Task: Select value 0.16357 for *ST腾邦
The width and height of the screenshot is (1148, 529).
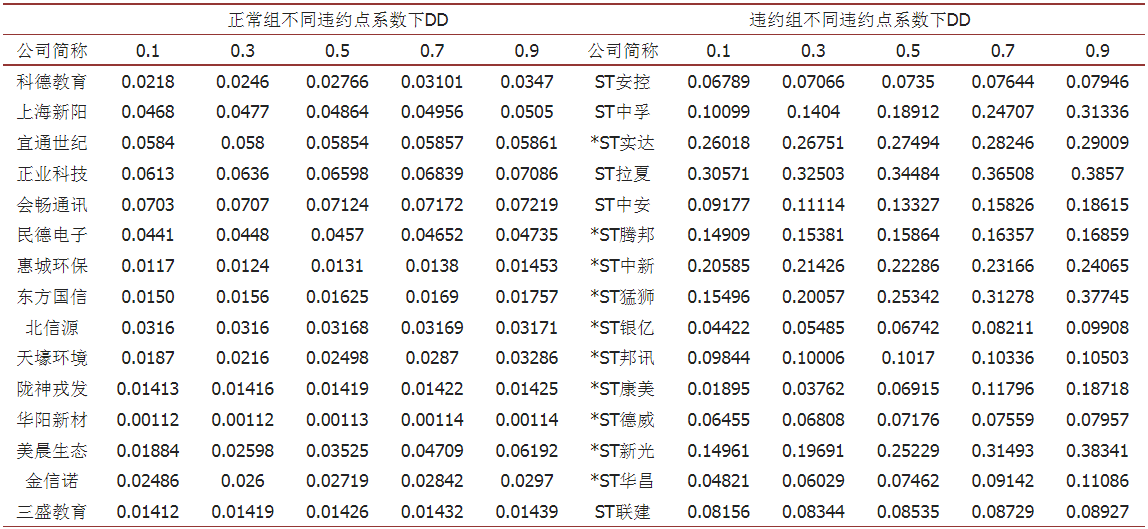Action: [x=1003, y=236]
